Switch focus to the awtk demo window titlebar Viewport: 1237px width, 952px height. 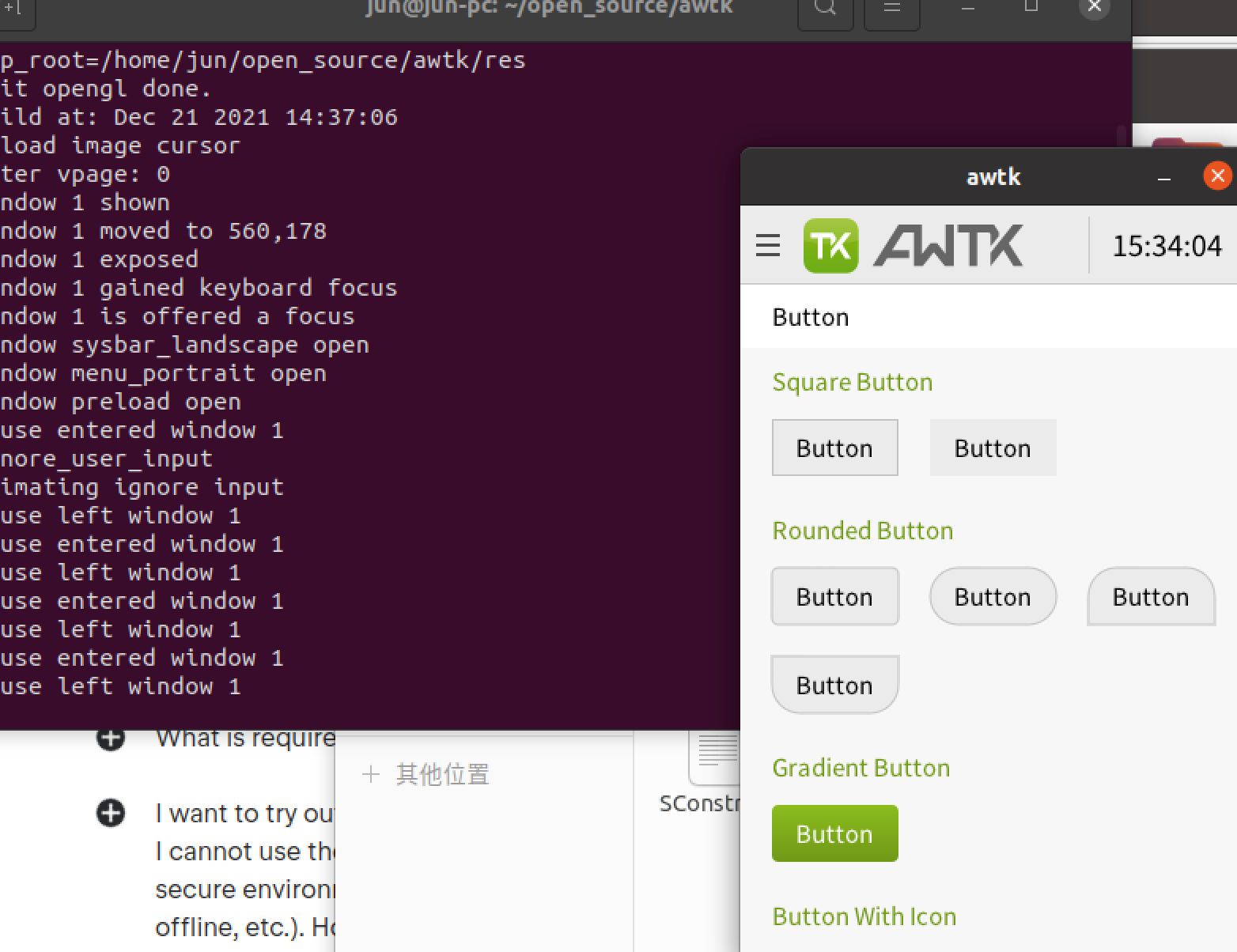pyautogui.click(x=993, y=176)
